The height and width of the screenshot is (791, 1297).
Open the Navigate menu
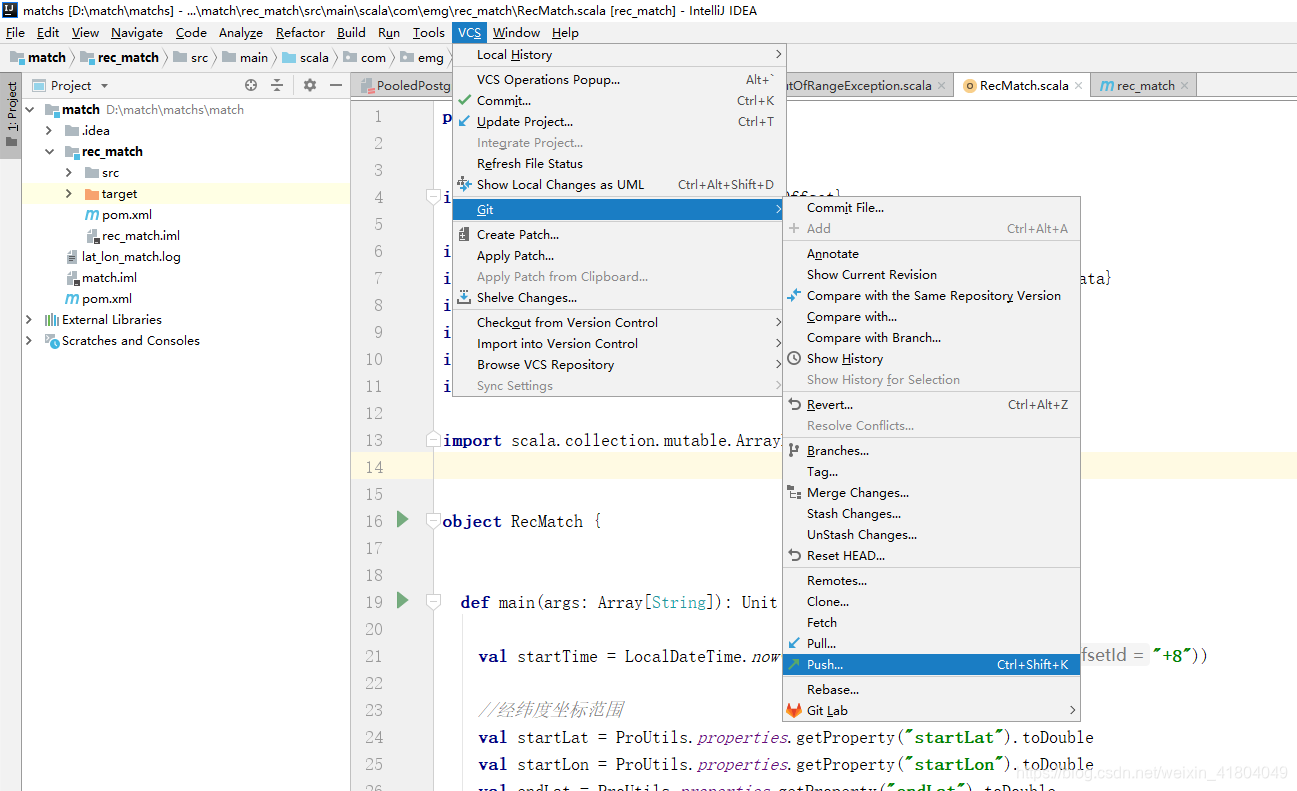[x=137, y=32]
